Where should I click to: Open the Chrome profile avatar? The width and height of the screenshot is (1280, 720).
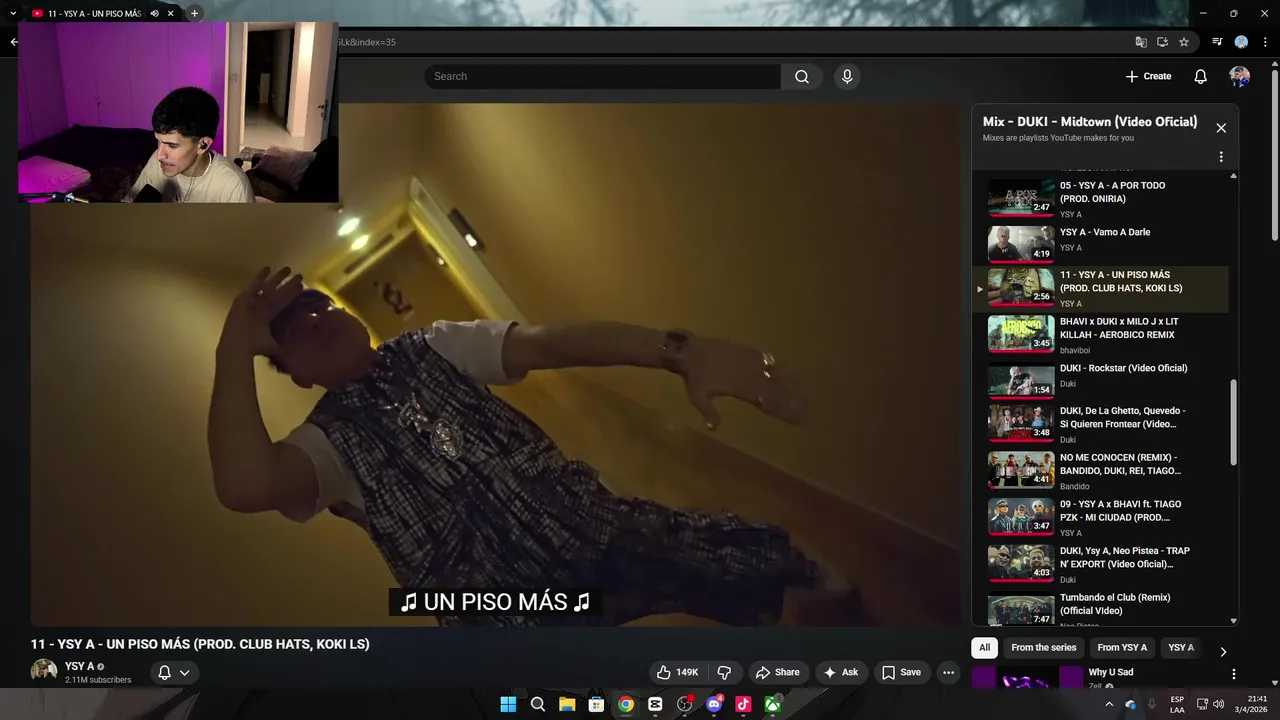tap(1241, 42)
